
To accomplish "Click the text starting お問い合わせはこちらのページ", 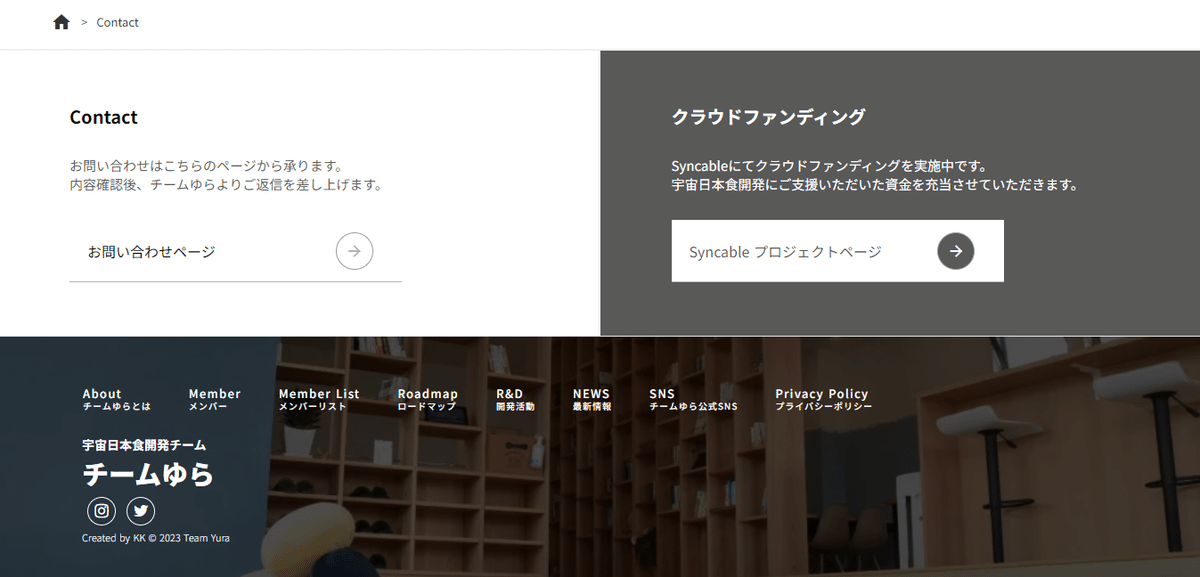I will pos(206,165).
